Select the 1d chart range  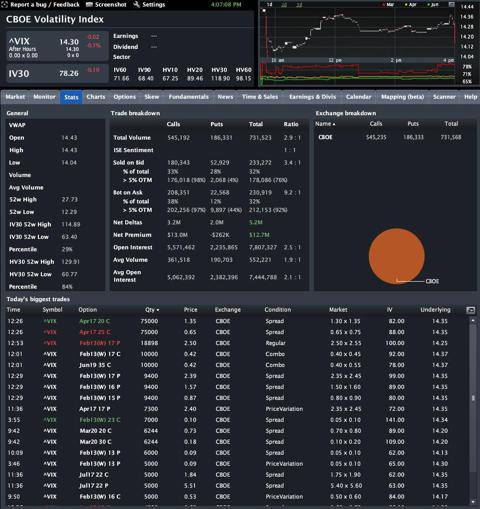[x=270, y=5]
